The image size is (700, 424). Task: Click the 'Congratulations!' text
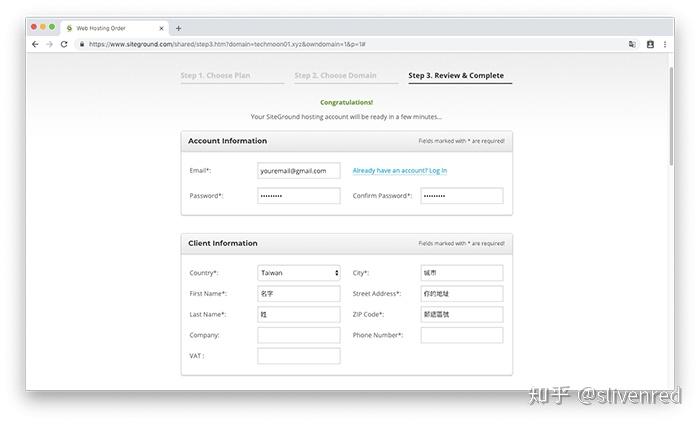coord(346,102)
